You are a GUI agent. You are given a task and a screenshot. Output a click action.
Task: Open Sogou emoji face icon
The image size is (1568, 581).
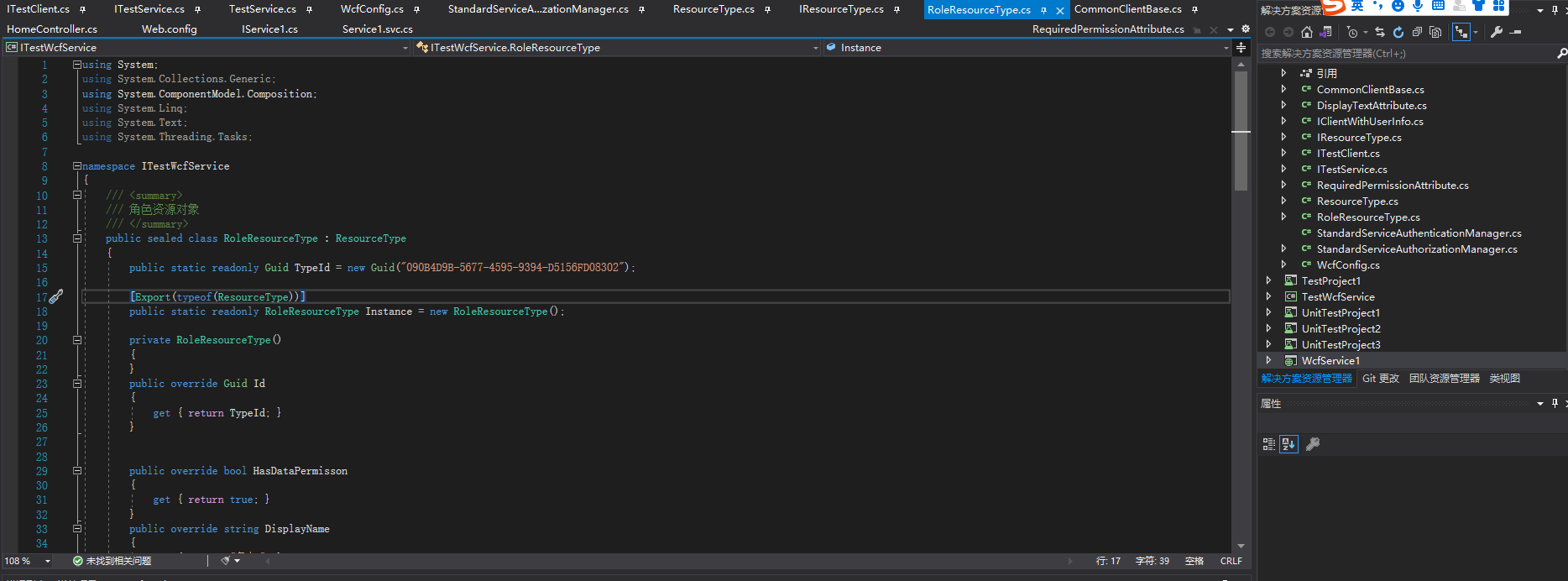[x=1398, y=6]
